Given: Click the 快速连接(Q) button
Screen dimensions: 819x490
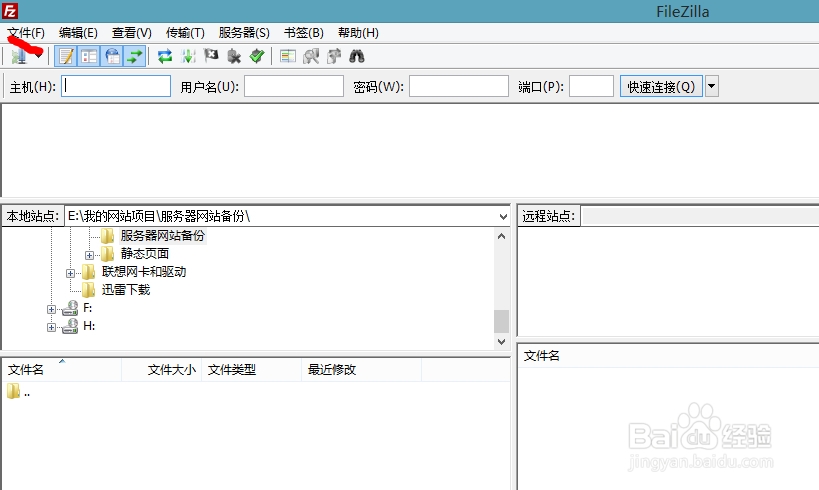Looking at the screenshot, I should 661,86.
